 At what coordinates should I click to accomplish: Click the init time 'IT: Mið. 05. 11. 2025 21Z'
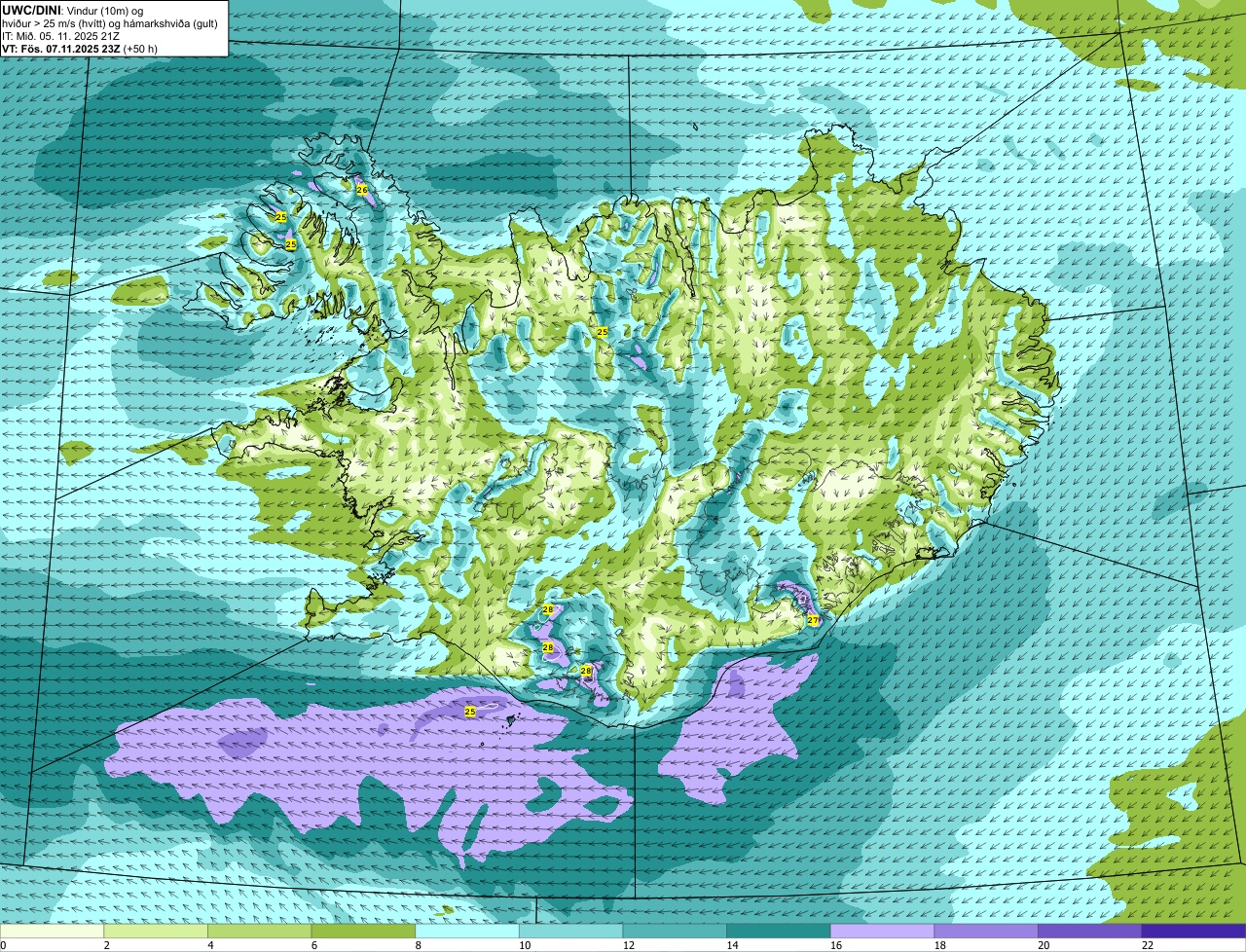61,35
